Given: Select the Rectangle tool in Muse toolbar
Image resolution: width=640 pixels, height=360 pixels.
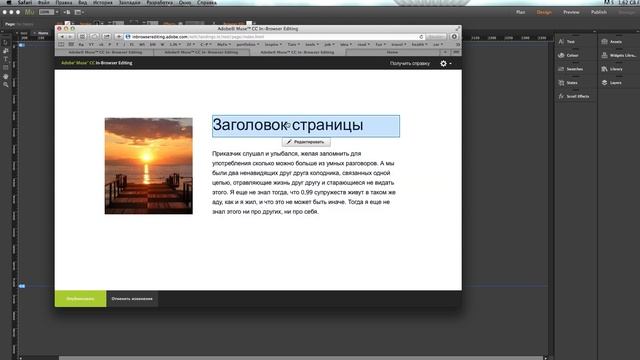Looking at the screenshot, I should (5, 68).
